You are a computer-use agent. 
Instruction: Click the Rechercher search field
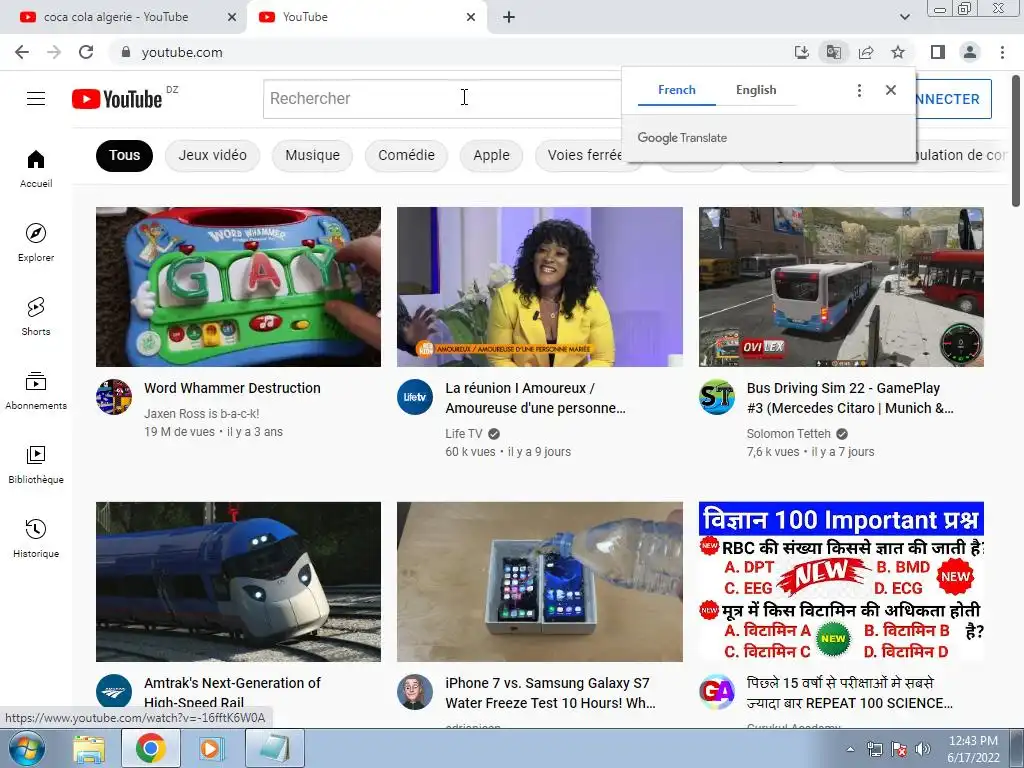click(441, 99)
